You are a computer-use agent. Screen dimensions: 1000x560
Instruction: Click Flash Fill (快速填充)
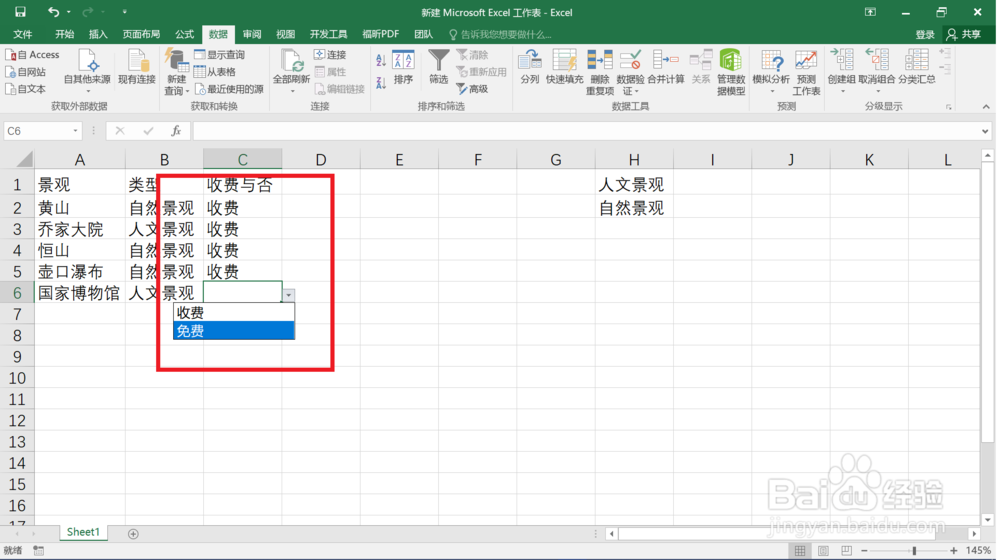coord(564,67)
